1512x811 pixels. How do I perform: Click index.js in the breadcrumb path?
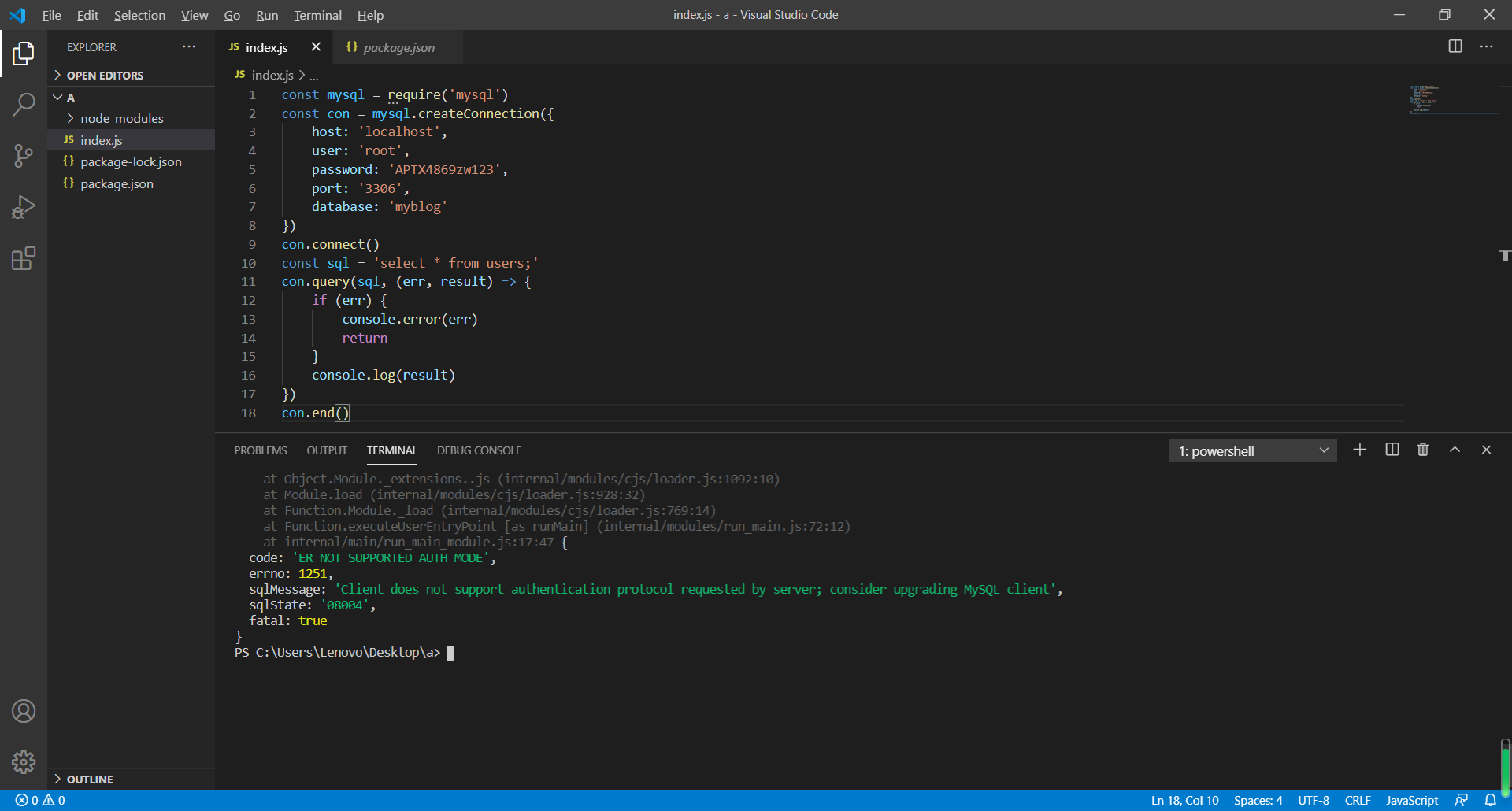pos(272,75)
